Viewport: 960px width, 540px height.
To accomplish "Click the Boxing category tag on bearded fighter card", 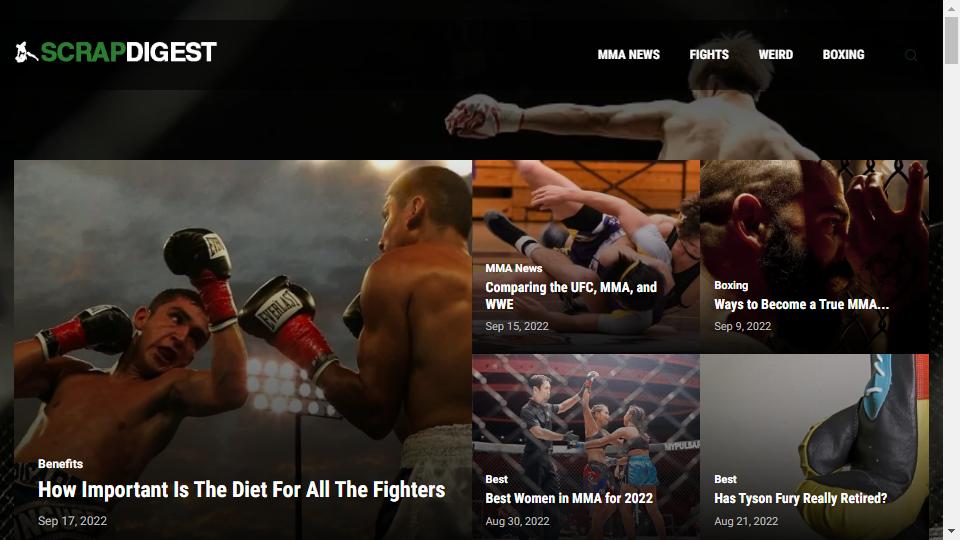I will click(731, 285).
